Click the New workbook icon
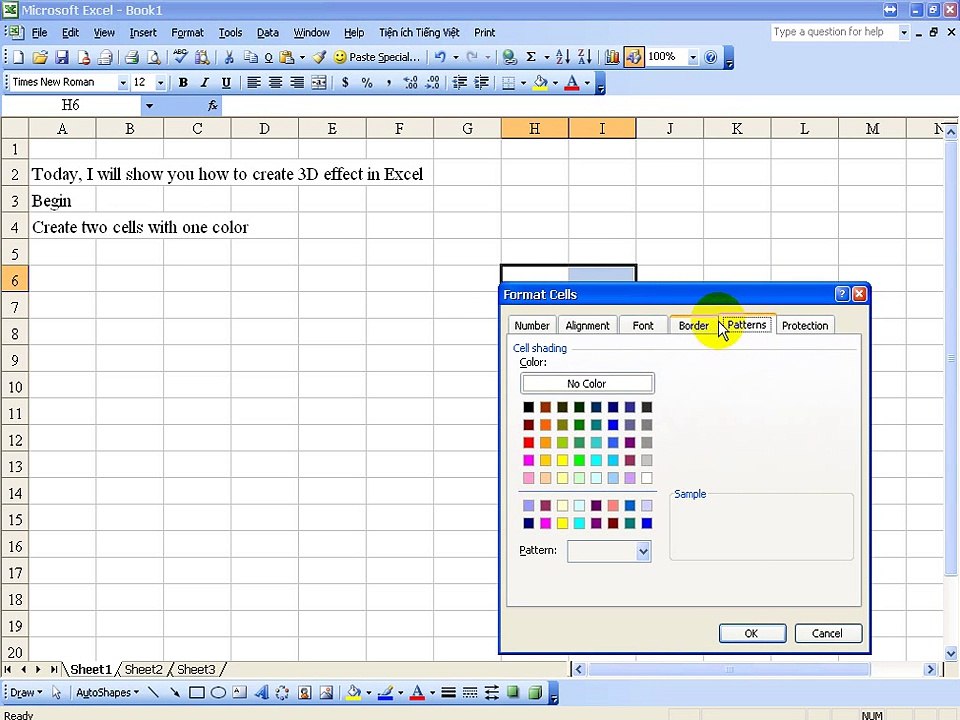 pos(18,58)
